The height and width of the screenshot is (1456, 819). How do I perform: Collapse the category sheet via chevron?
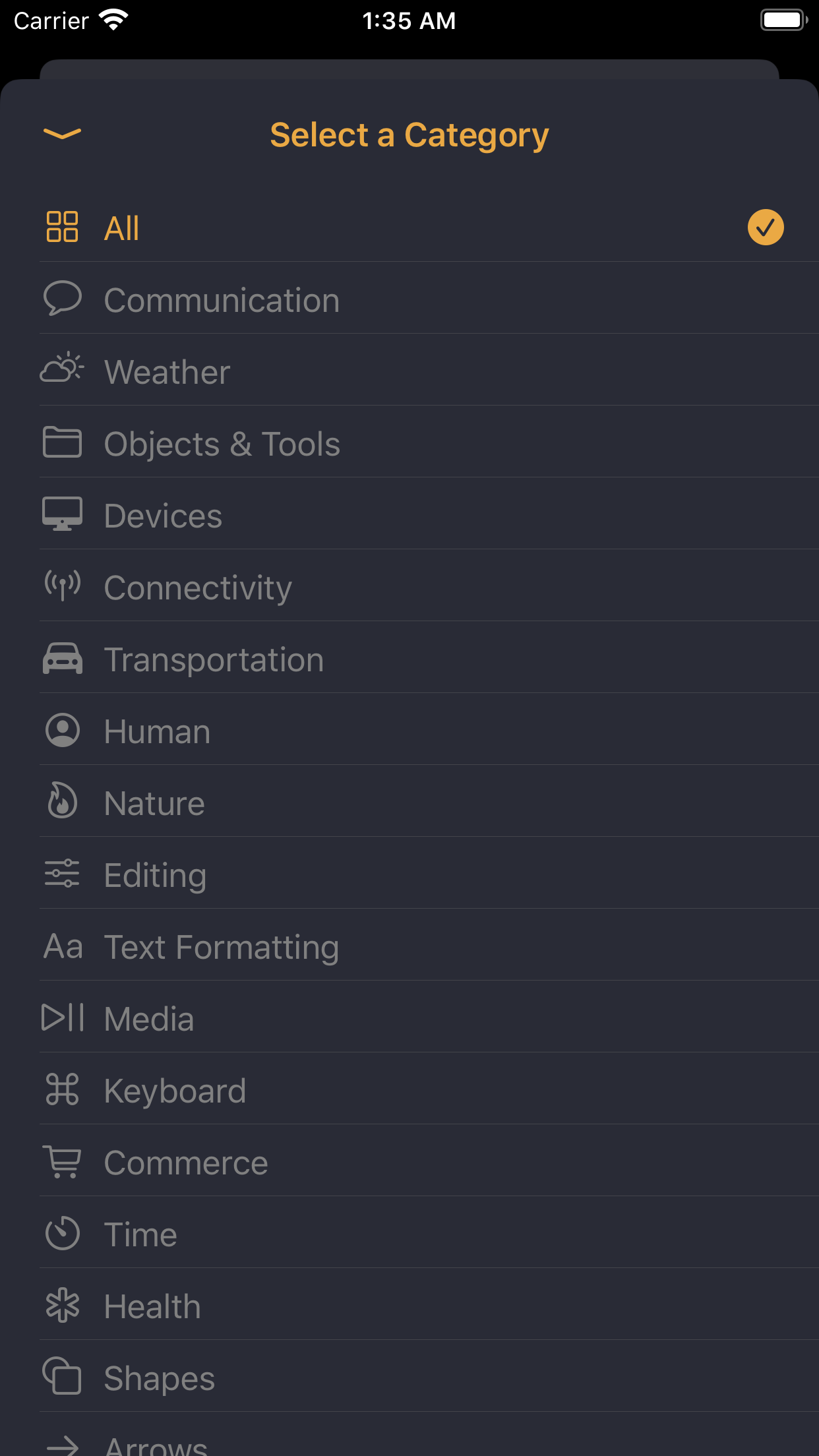(61, 133)
